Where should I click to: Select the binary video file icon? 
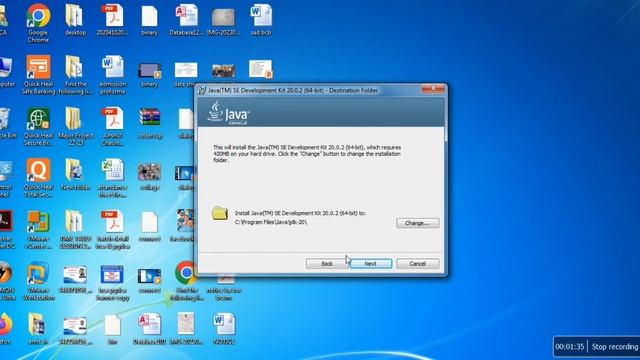[149, 75]
